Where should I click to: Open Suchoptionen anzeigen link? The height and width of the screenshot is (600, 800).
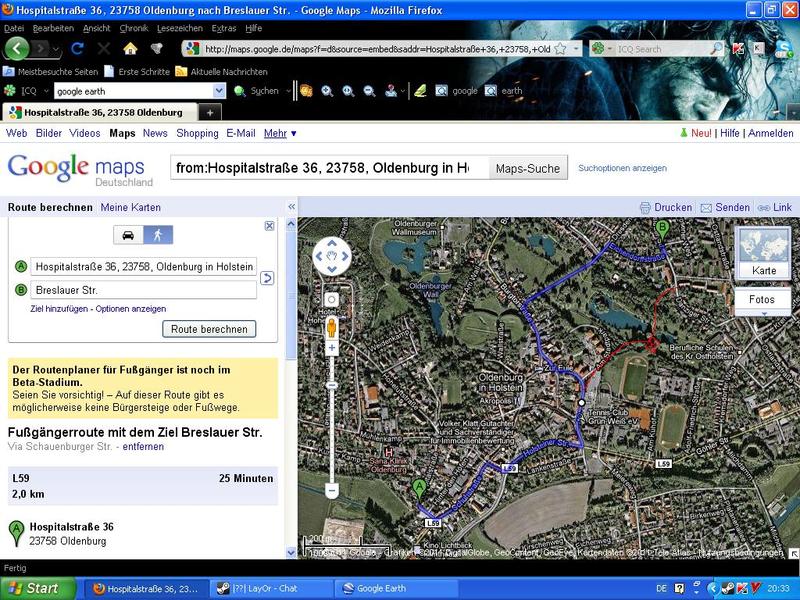[x=622, y=168]
